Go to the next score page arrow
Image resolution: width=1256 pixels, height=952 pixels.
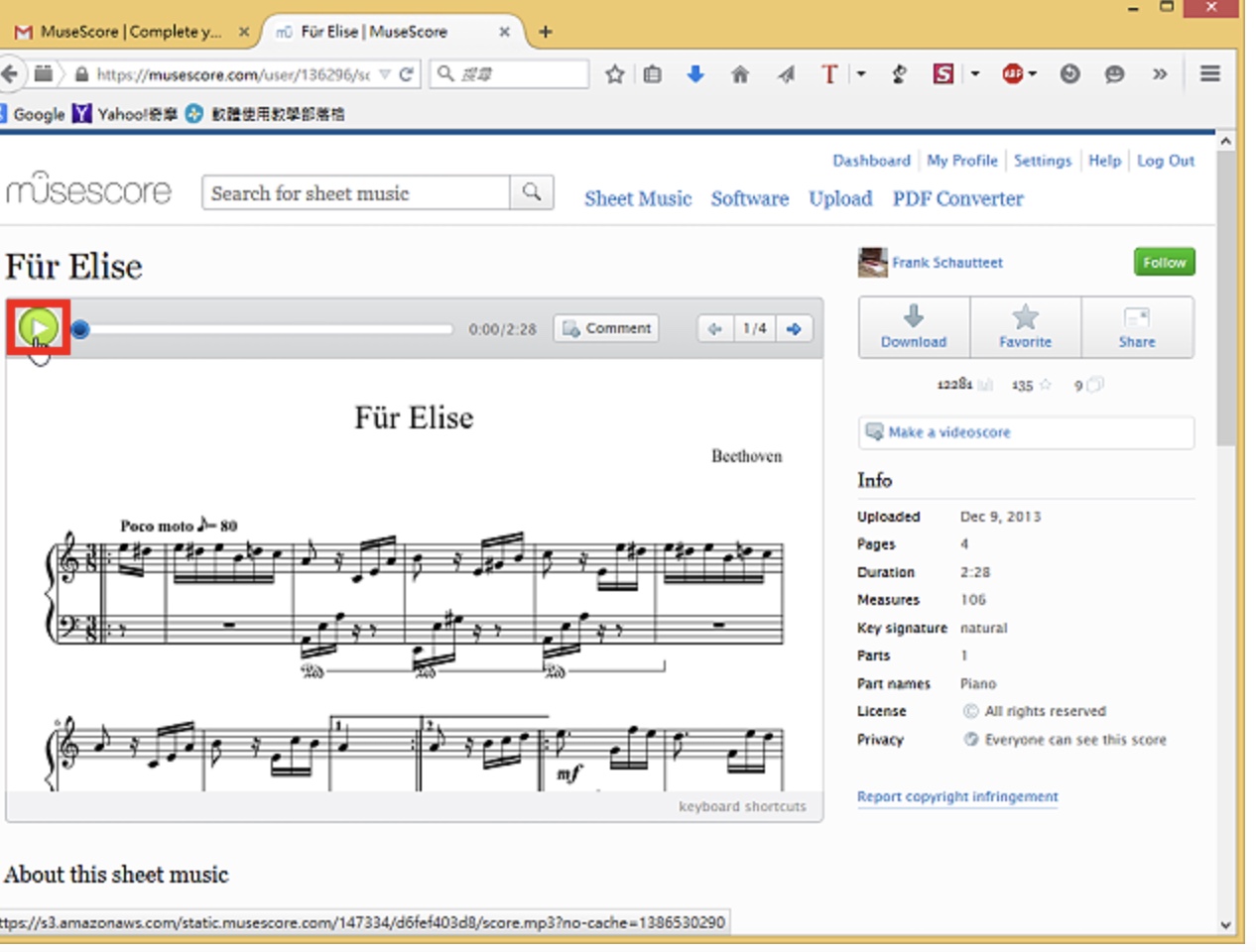(x=794, y=328)
